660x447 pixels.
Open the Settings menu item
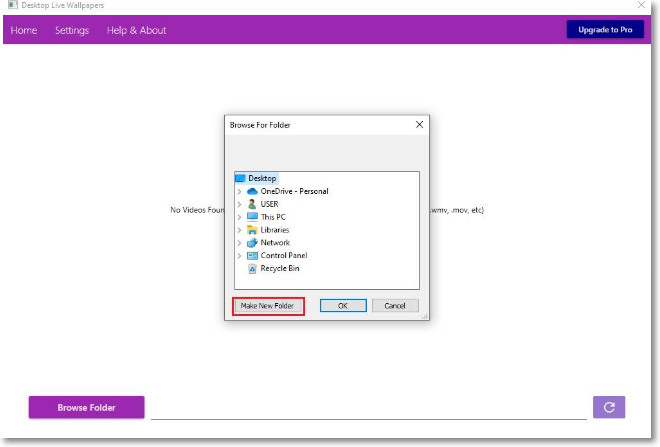[72, 30]
